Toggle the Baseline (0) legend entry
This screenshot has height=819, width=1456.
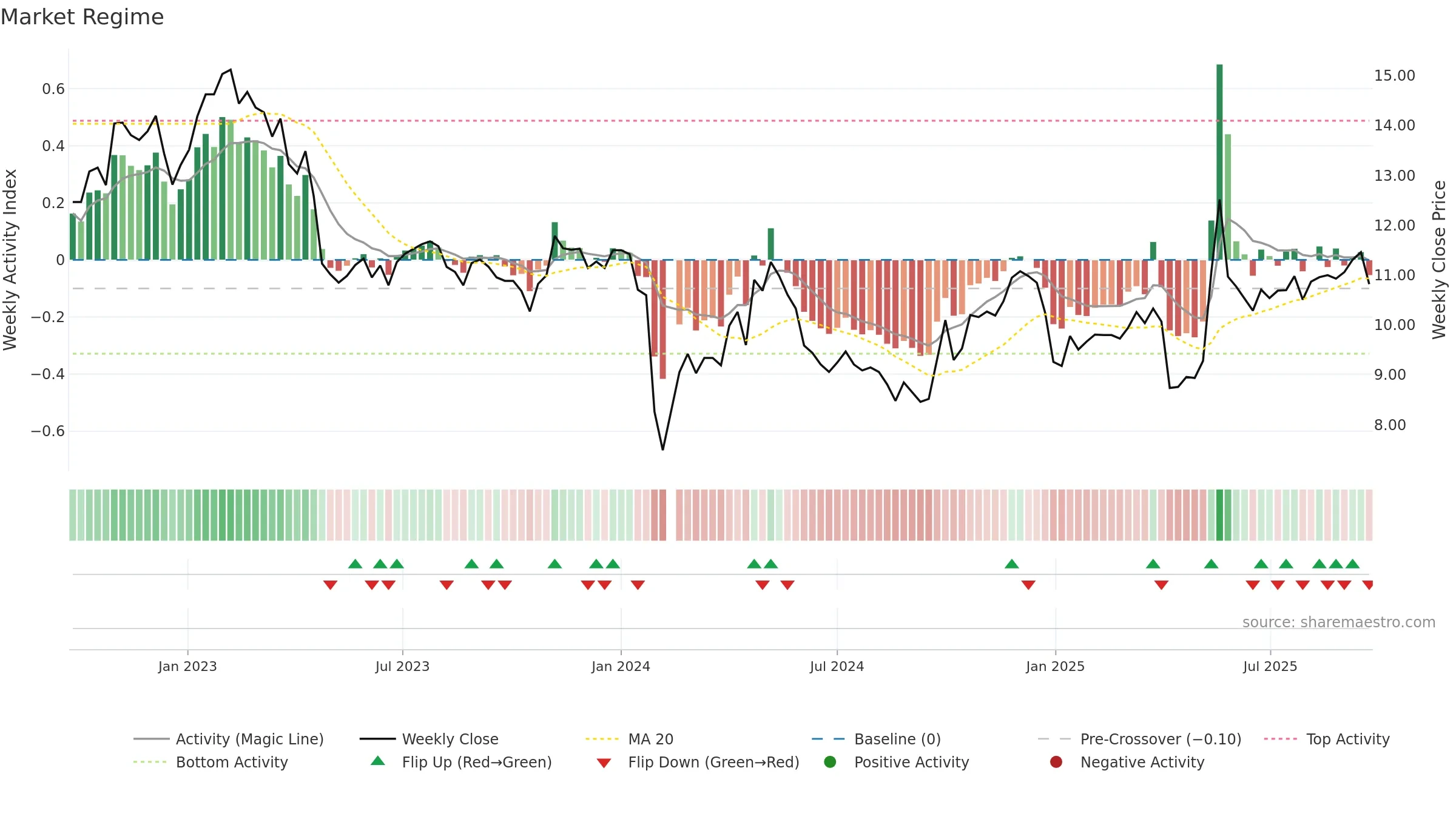pyautogui.click(x=876, y=739)
